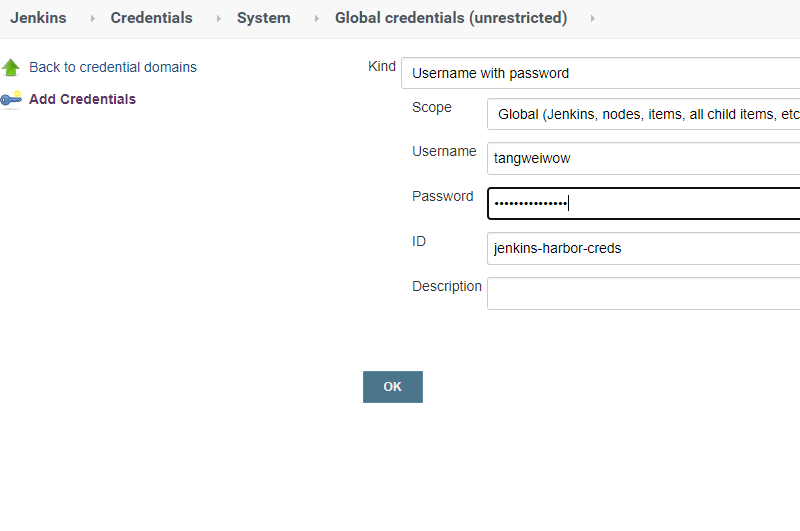
Task: Select the ID field with jenkins-harbor-creds
Action: tap(643, 248)
